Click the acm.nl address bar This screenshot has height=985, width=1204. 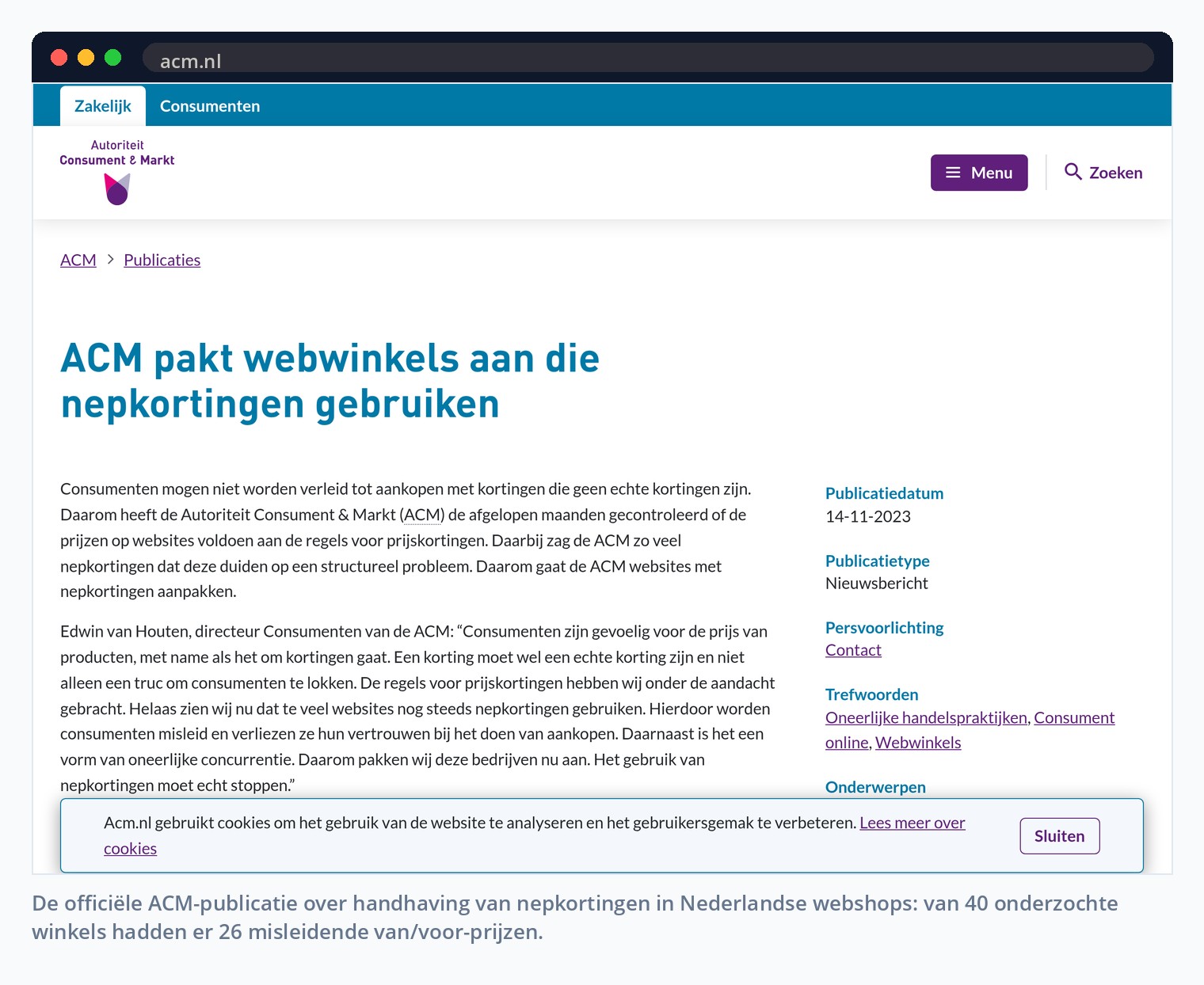pos(648,58)
